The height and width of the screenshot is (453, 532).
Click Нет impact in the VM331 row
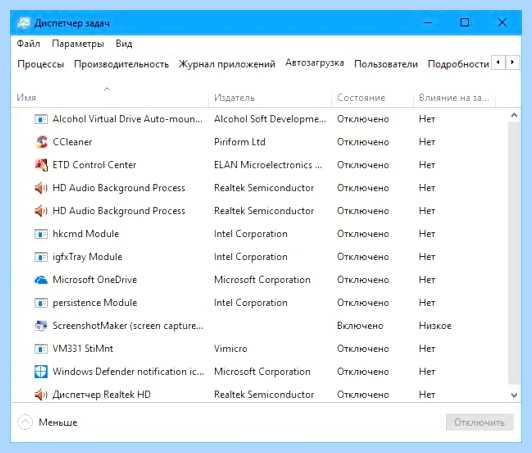[427, 349]
